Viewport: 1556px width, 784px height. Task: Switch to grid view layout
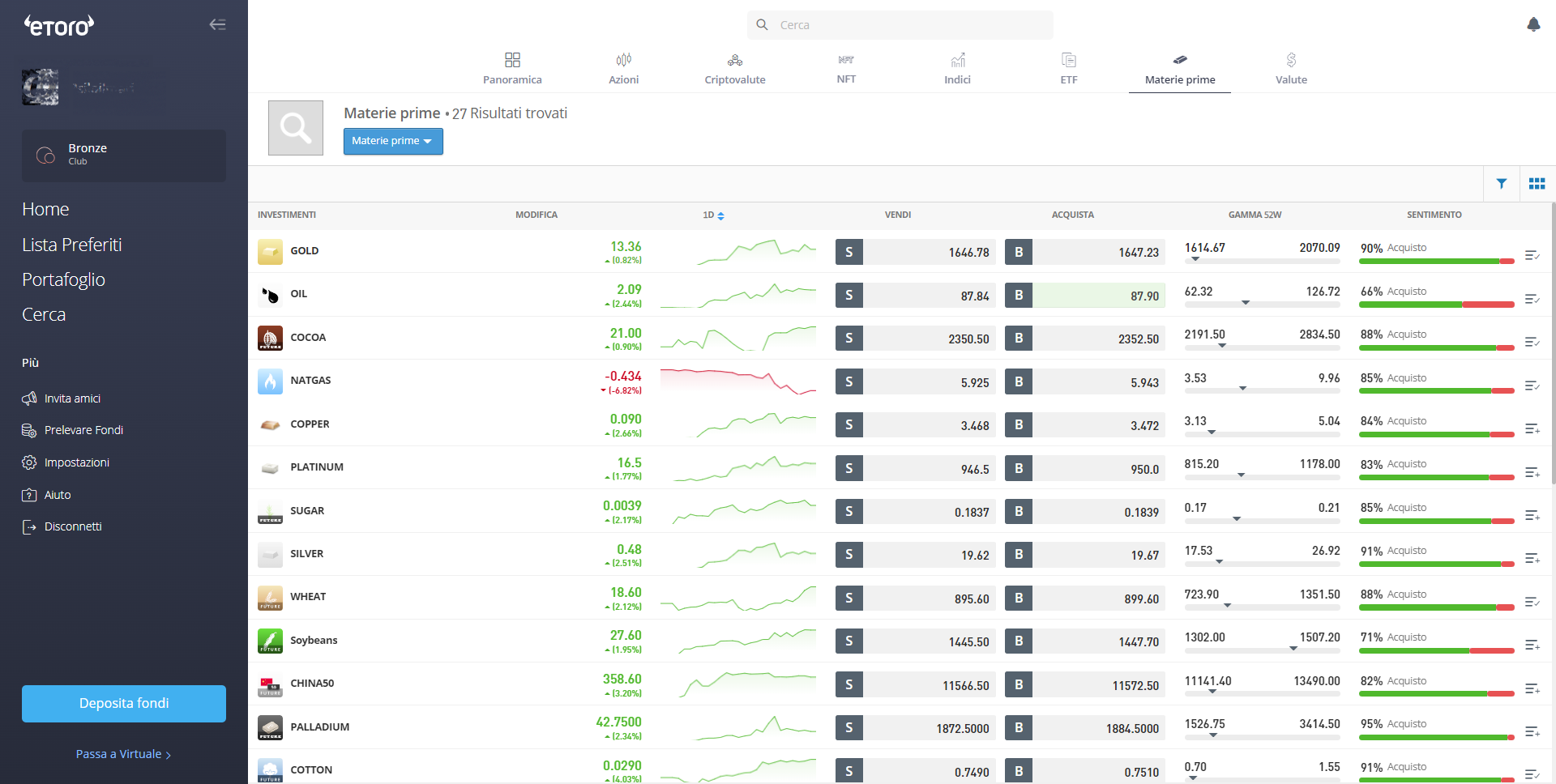pyautogui.click(x=1537, y=184)
